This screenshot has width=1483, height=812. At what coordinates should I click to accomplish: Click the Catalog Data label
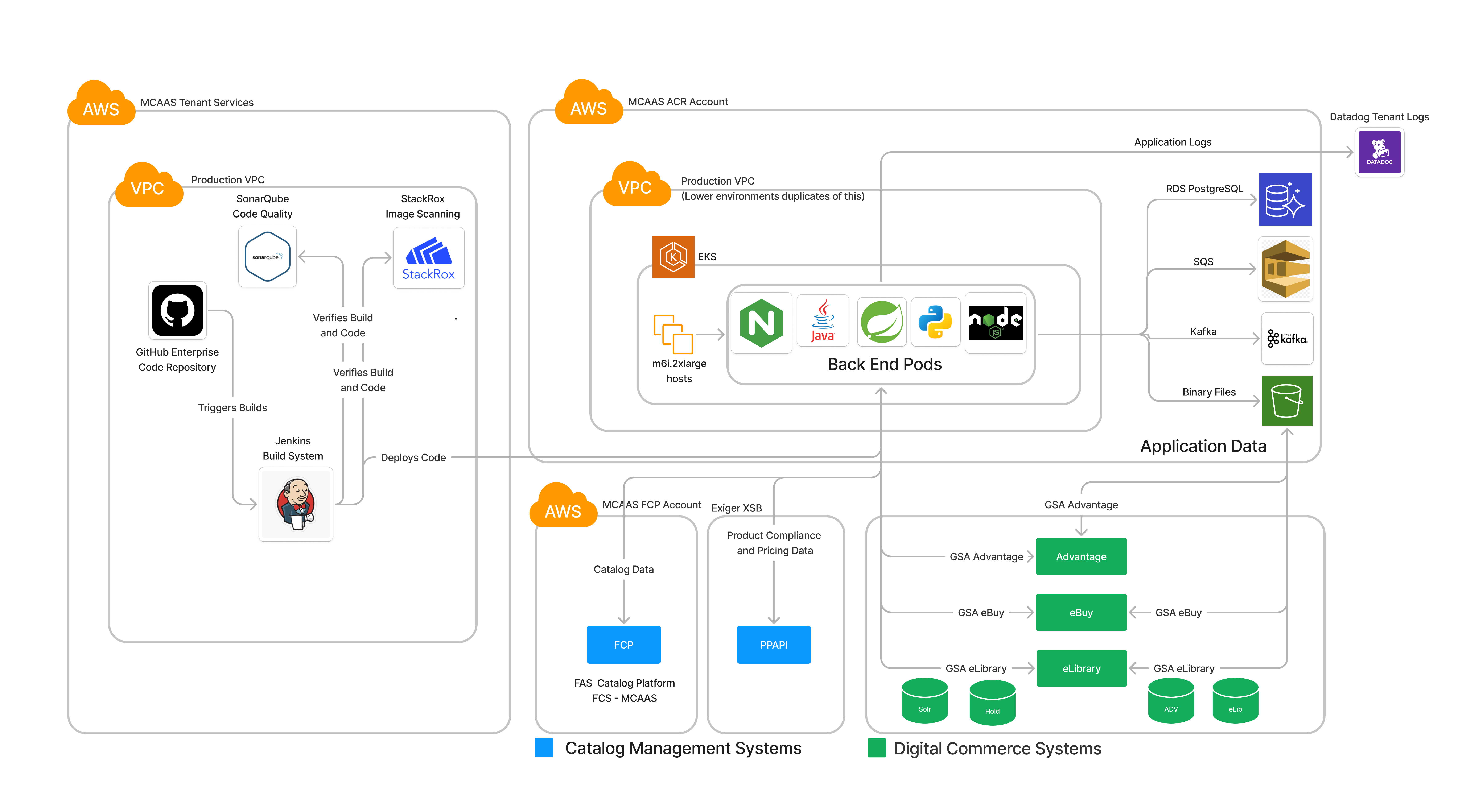point(623,569)
